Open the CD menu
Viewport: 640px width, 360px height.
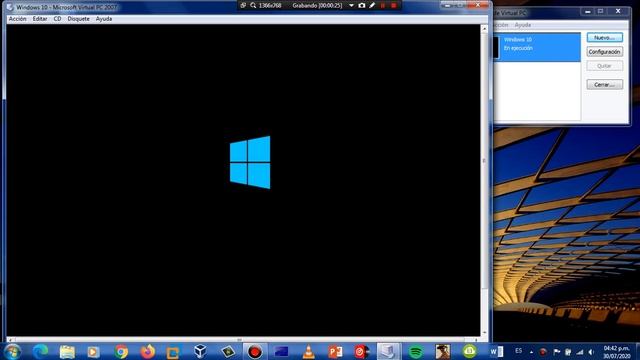click(x=58, y=19)
